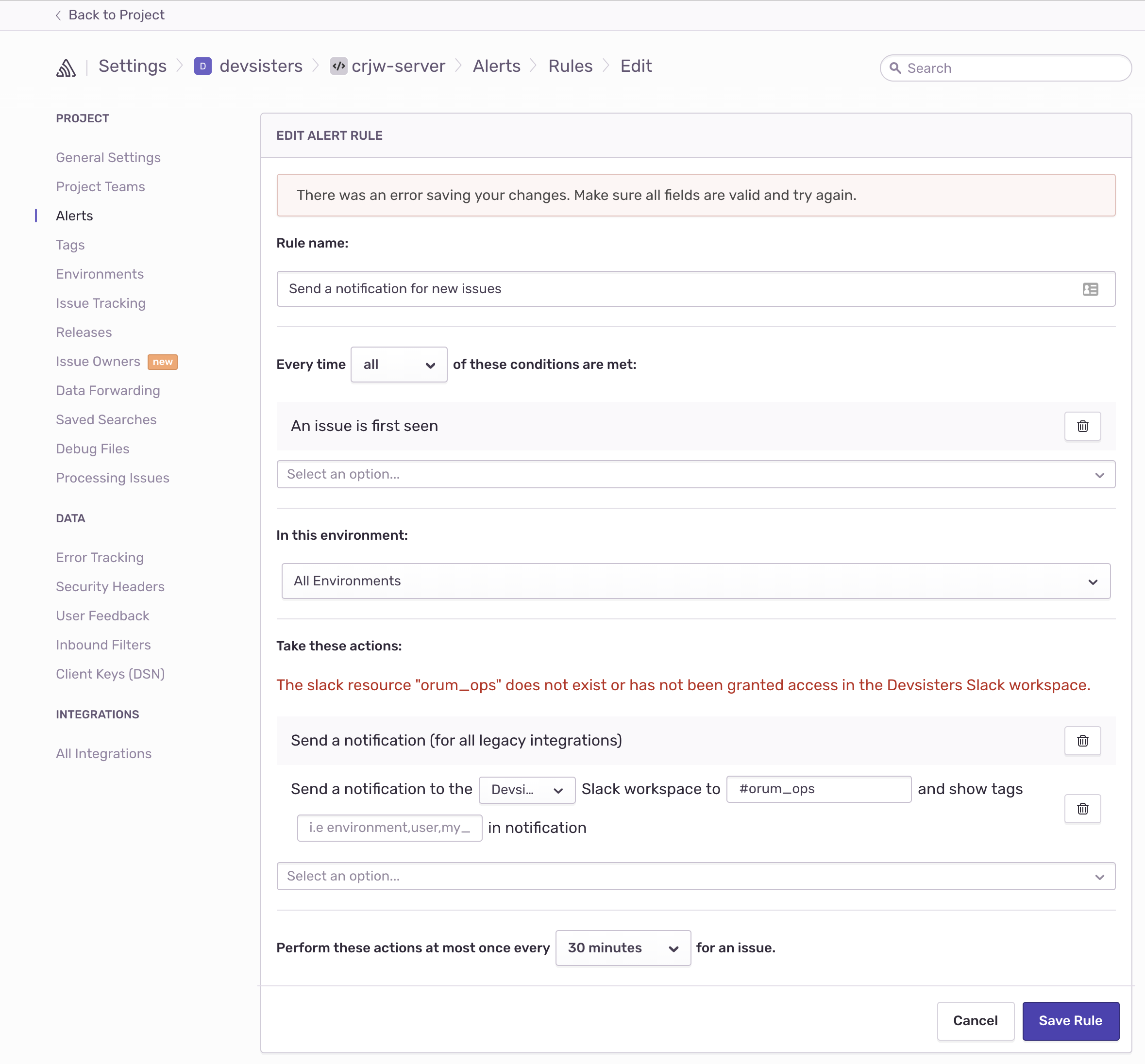Click the Save Rule button
1145x1064 pixels.
click(1070, 1021)
